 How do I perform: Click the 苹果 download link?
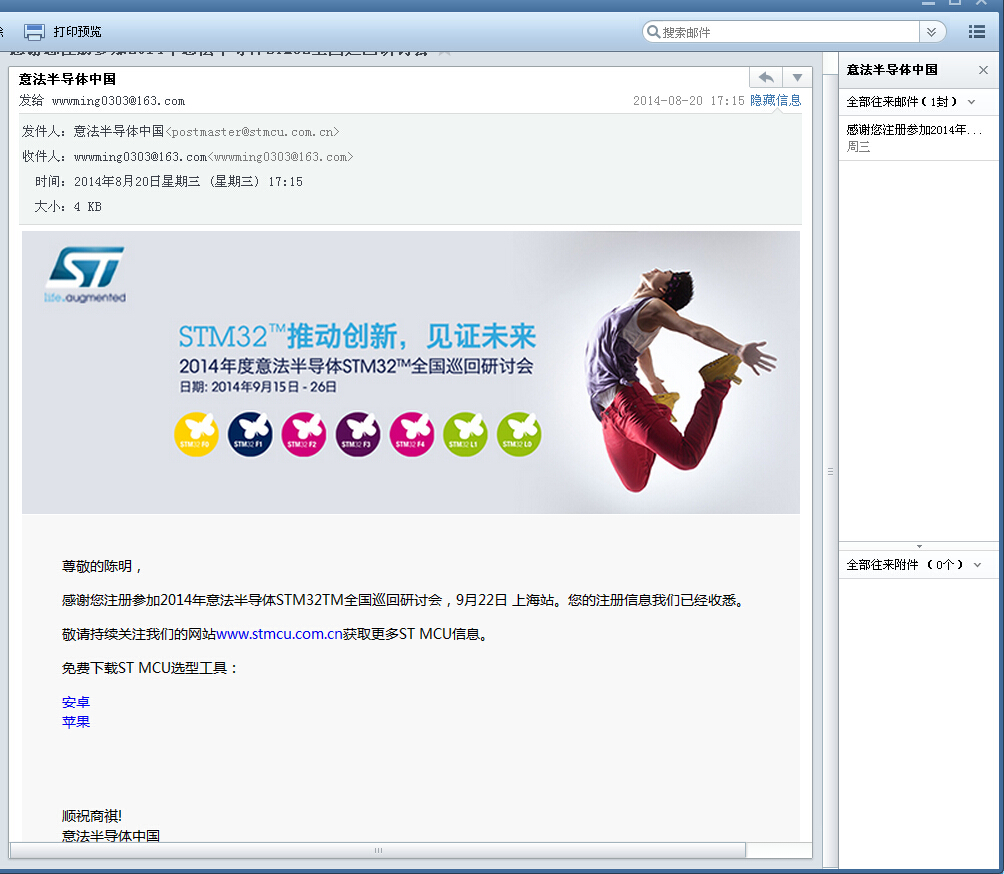(x=76, y=722)
